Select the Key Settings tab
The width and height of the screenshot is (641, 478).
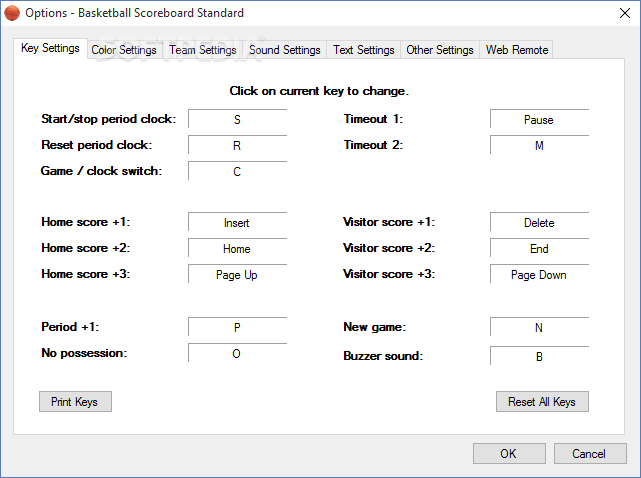[x=50, y=48]
